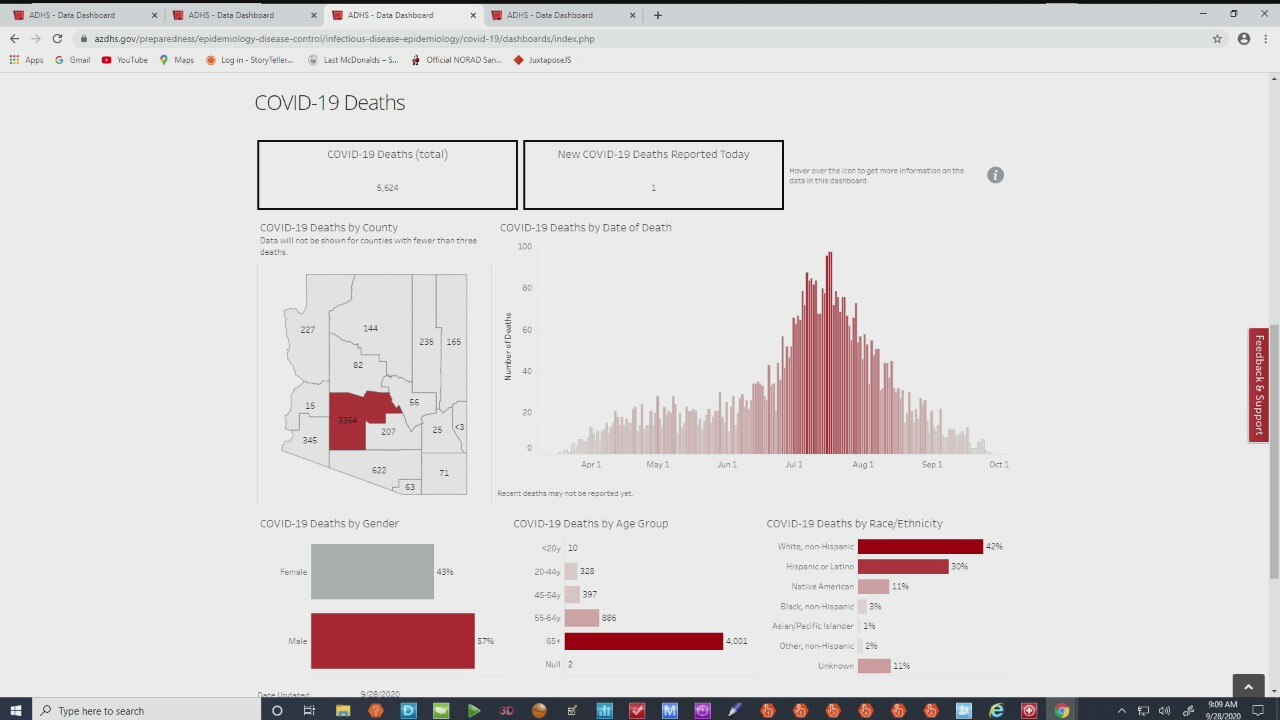Open the Feedback & Support side button

tap(1258, 384)
